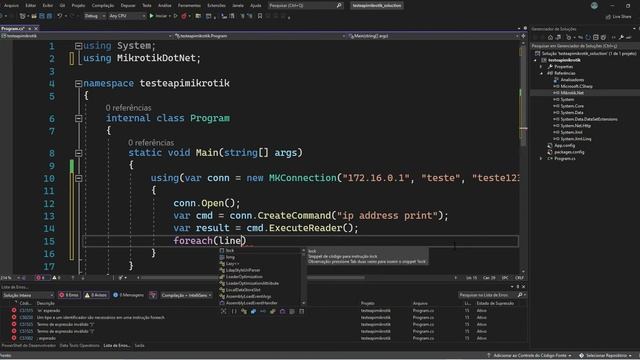This screenshot has width=640, height=360.
Task: Click the 0 referências link above Main
Action: pos(151,142)
